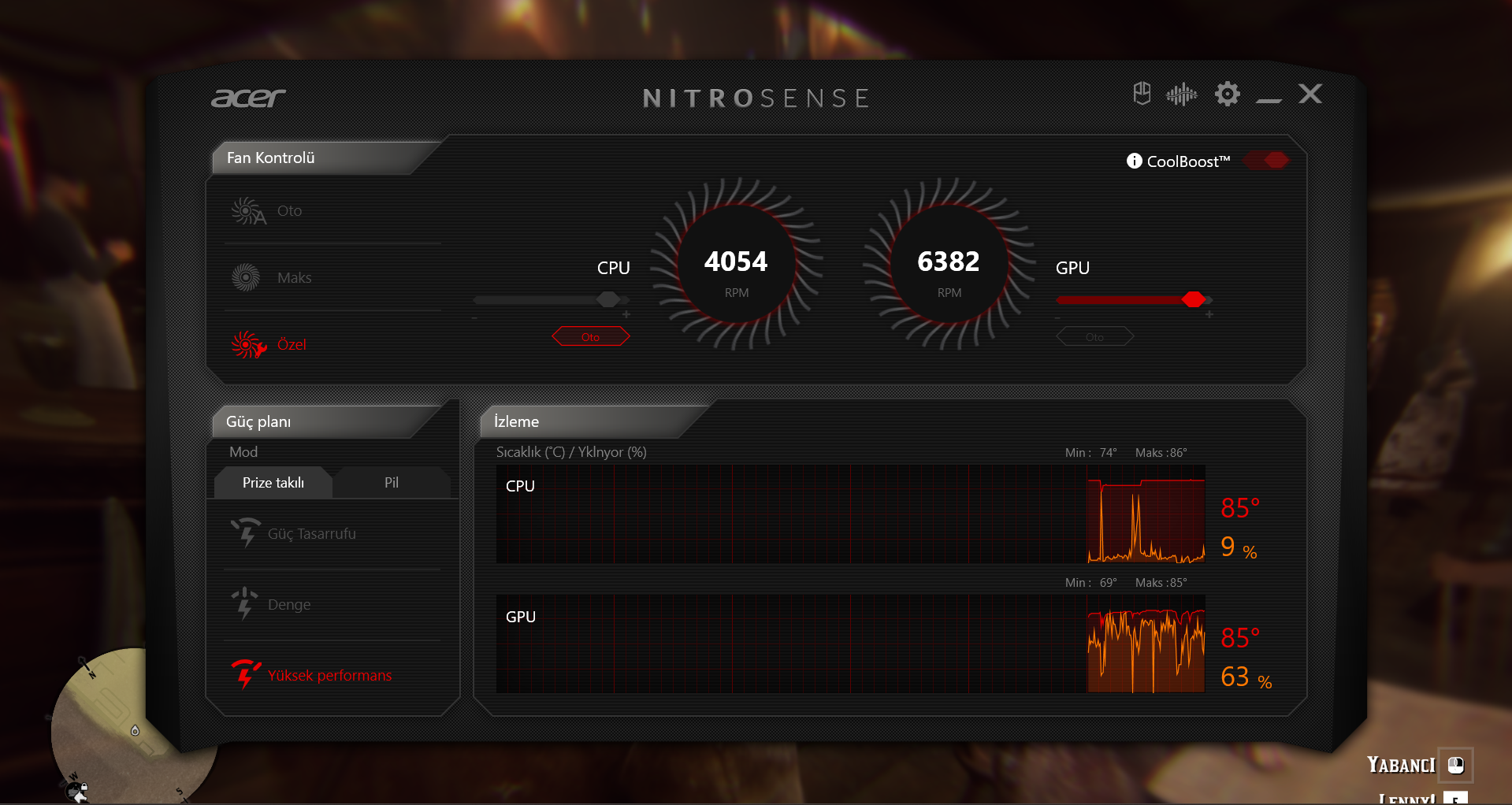
Task: Click the GPU load value 63 %
Action: (1246, 677)
